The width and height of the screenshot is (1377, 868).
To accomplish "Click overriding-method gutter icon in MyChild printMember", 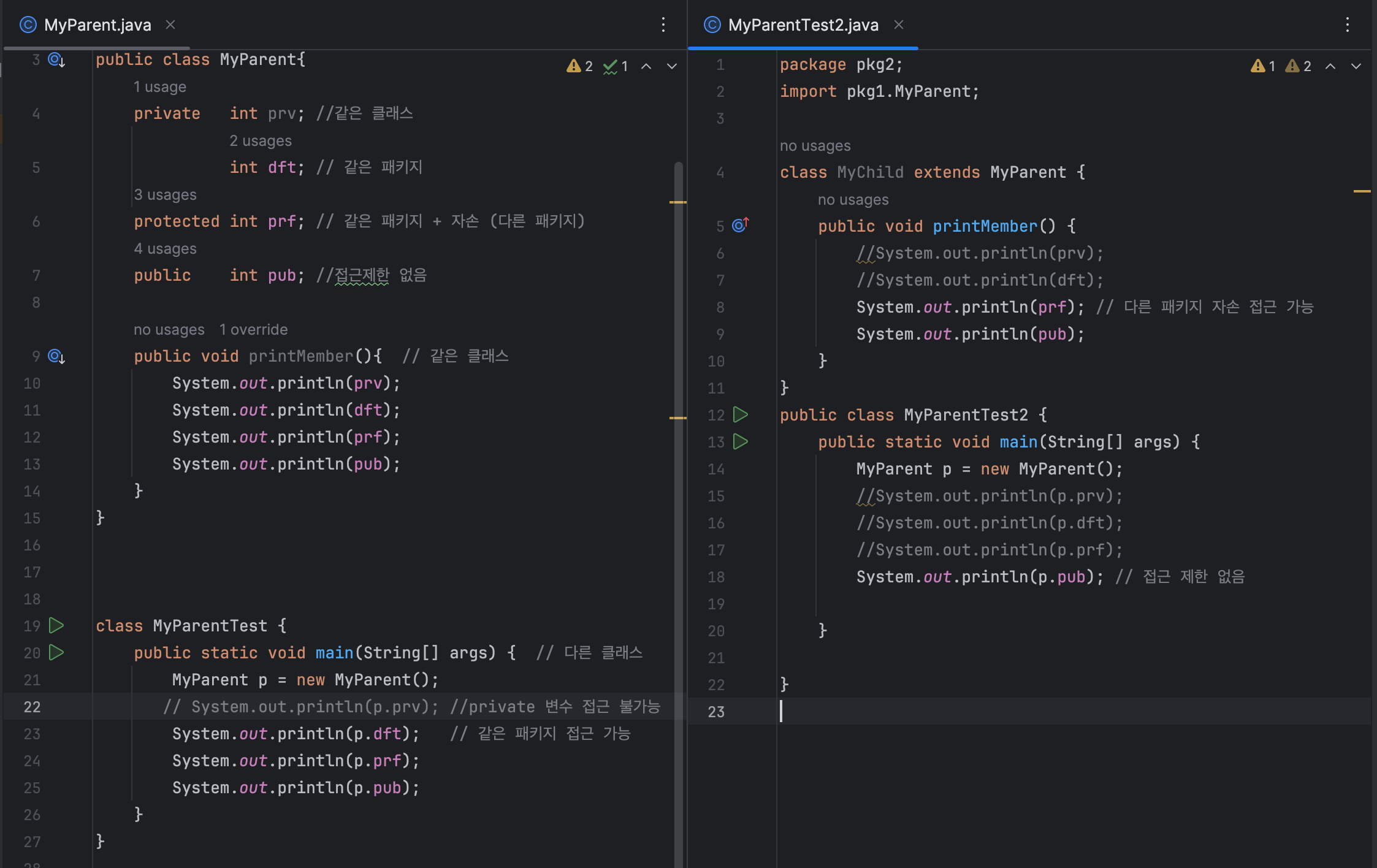I will click(x=741, y=226).
